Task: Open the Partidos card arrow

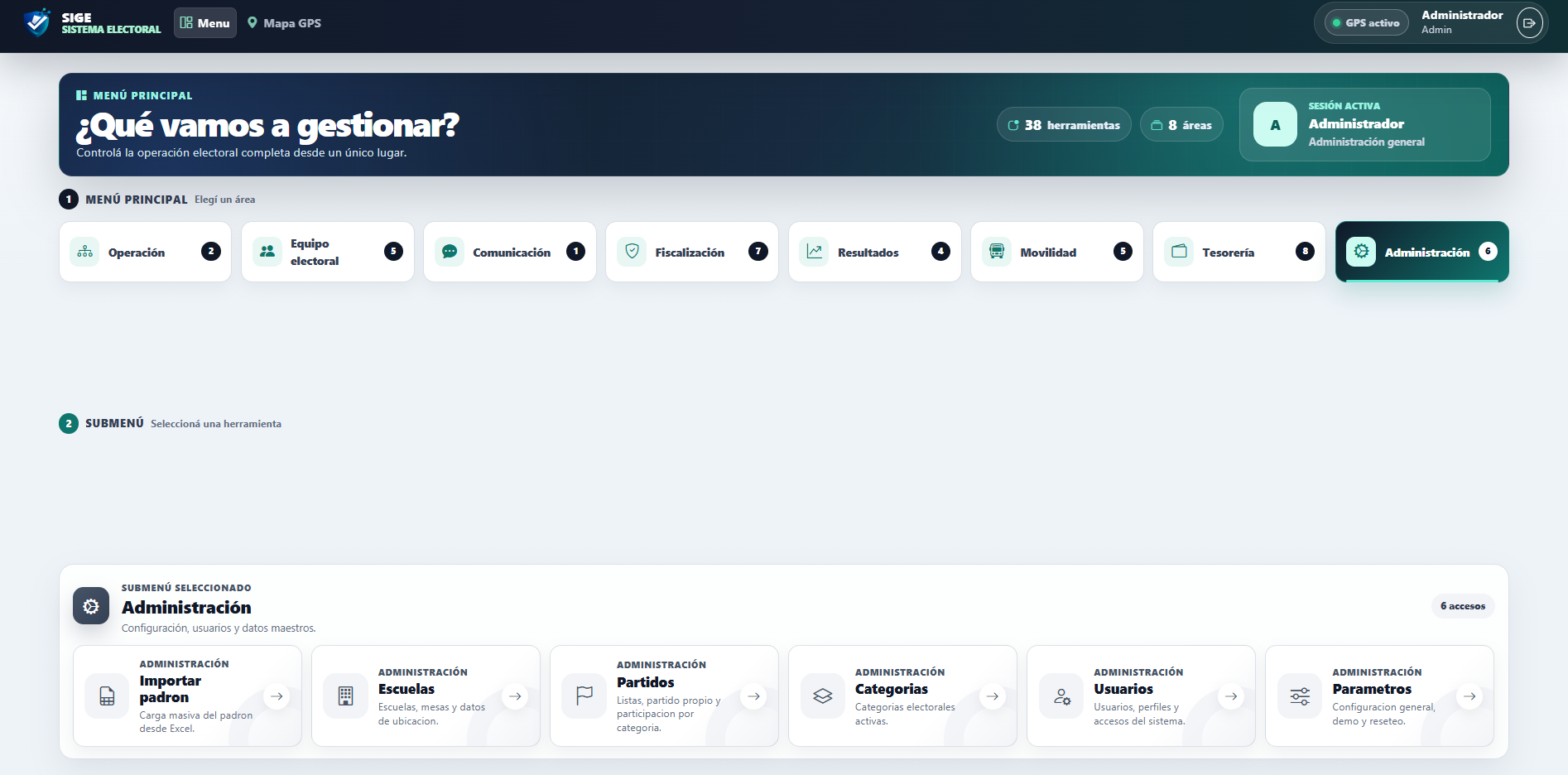Action: point(753,696)
